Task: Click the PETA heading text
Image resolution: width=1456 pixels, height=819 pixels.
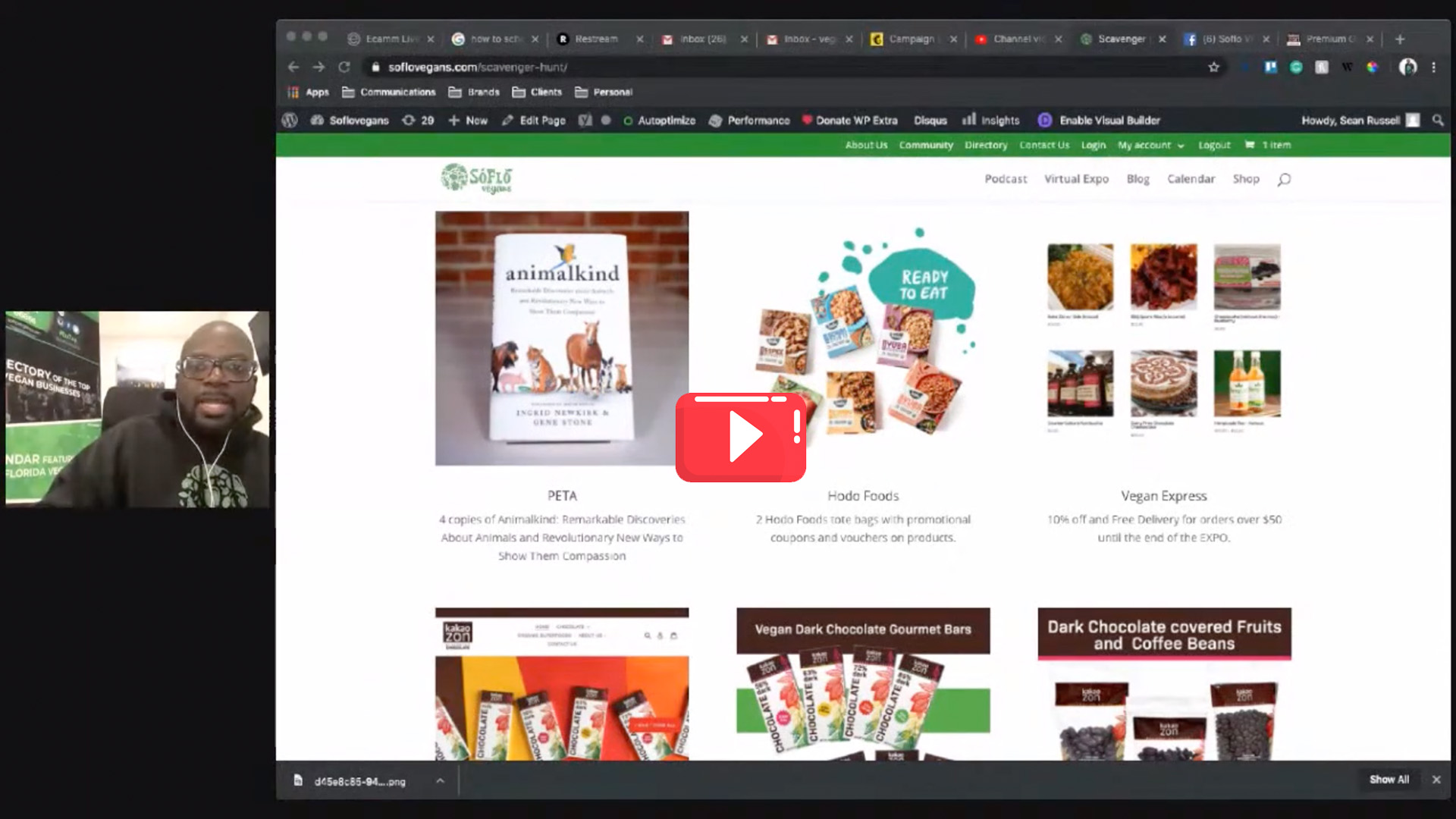Action: 562,496
